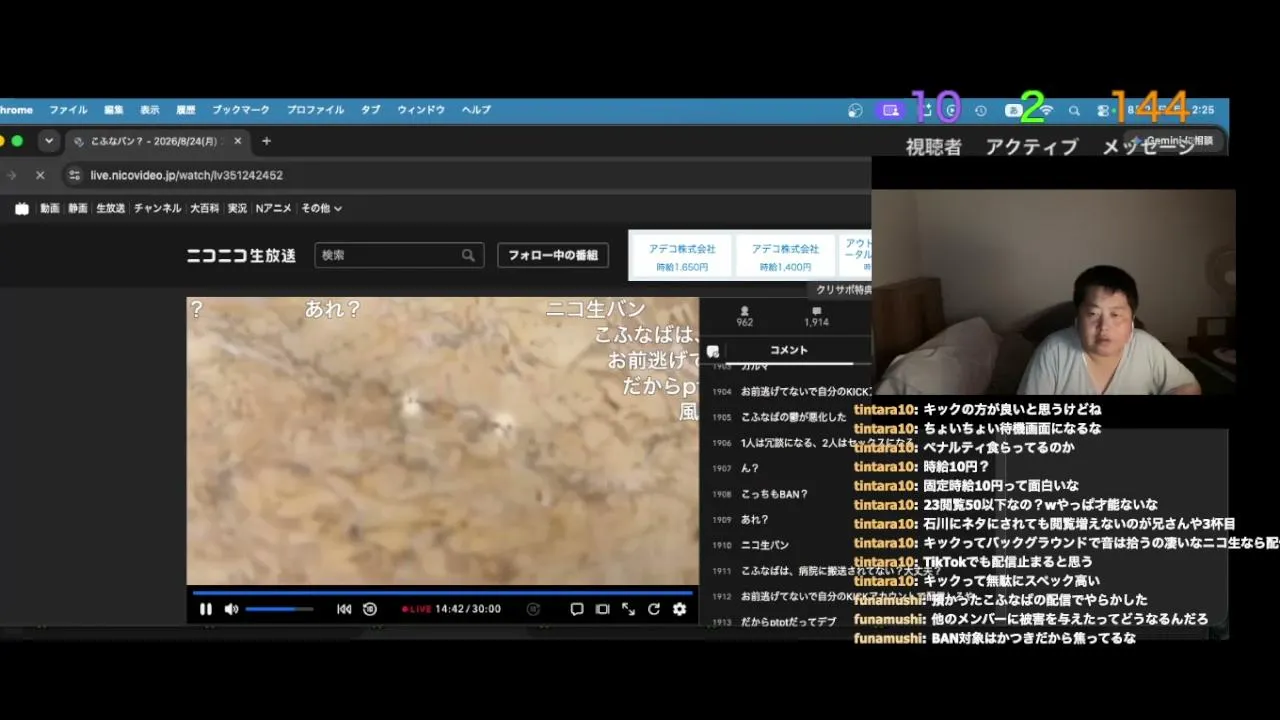Open player settings gear
The image size is (1280, 720).
coord(680,609)
